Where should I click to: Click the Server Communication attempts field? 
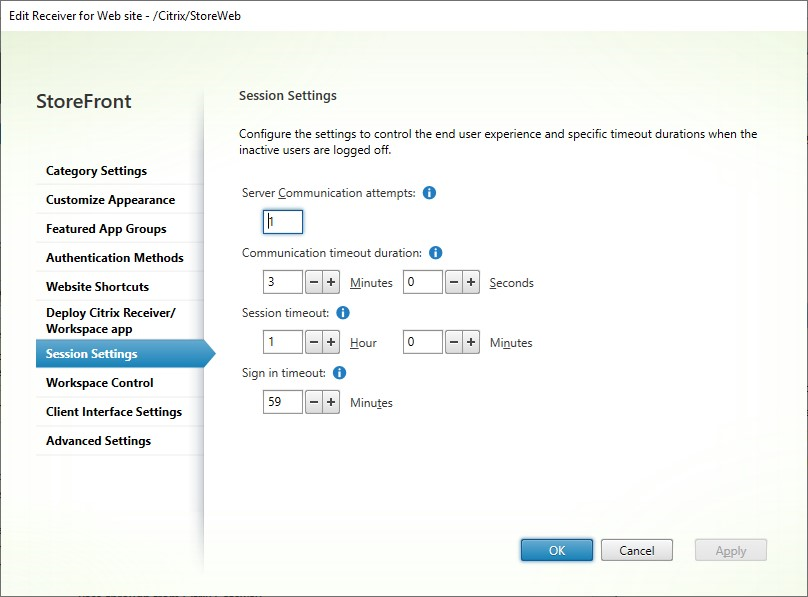coord(283,222)
